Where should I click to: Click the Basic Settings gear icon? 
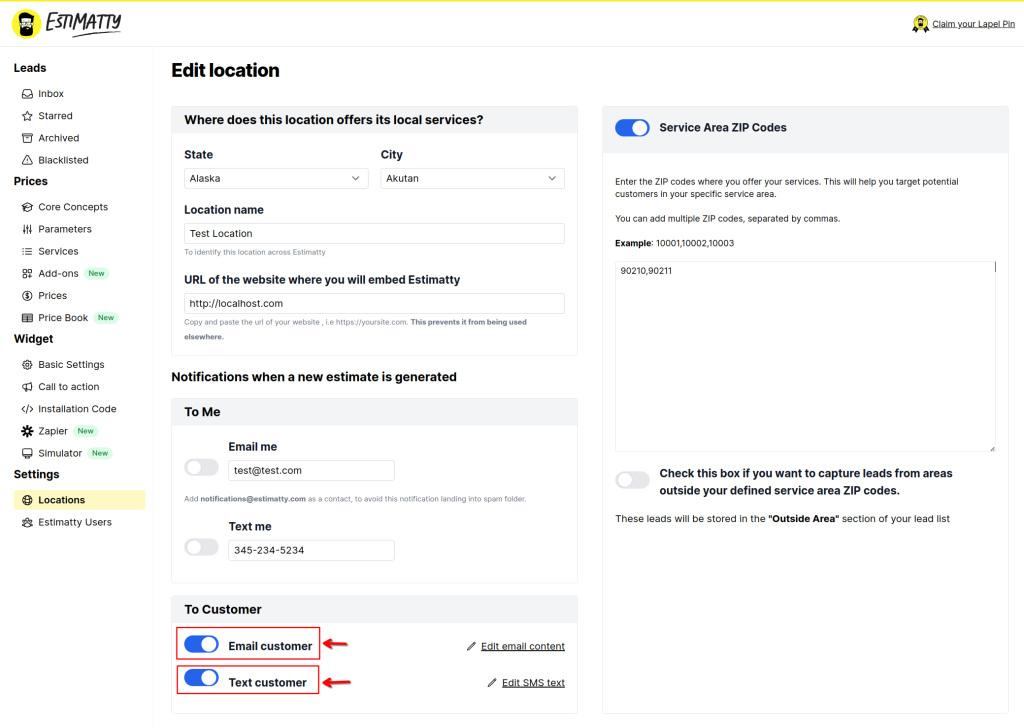coord(27,366)
